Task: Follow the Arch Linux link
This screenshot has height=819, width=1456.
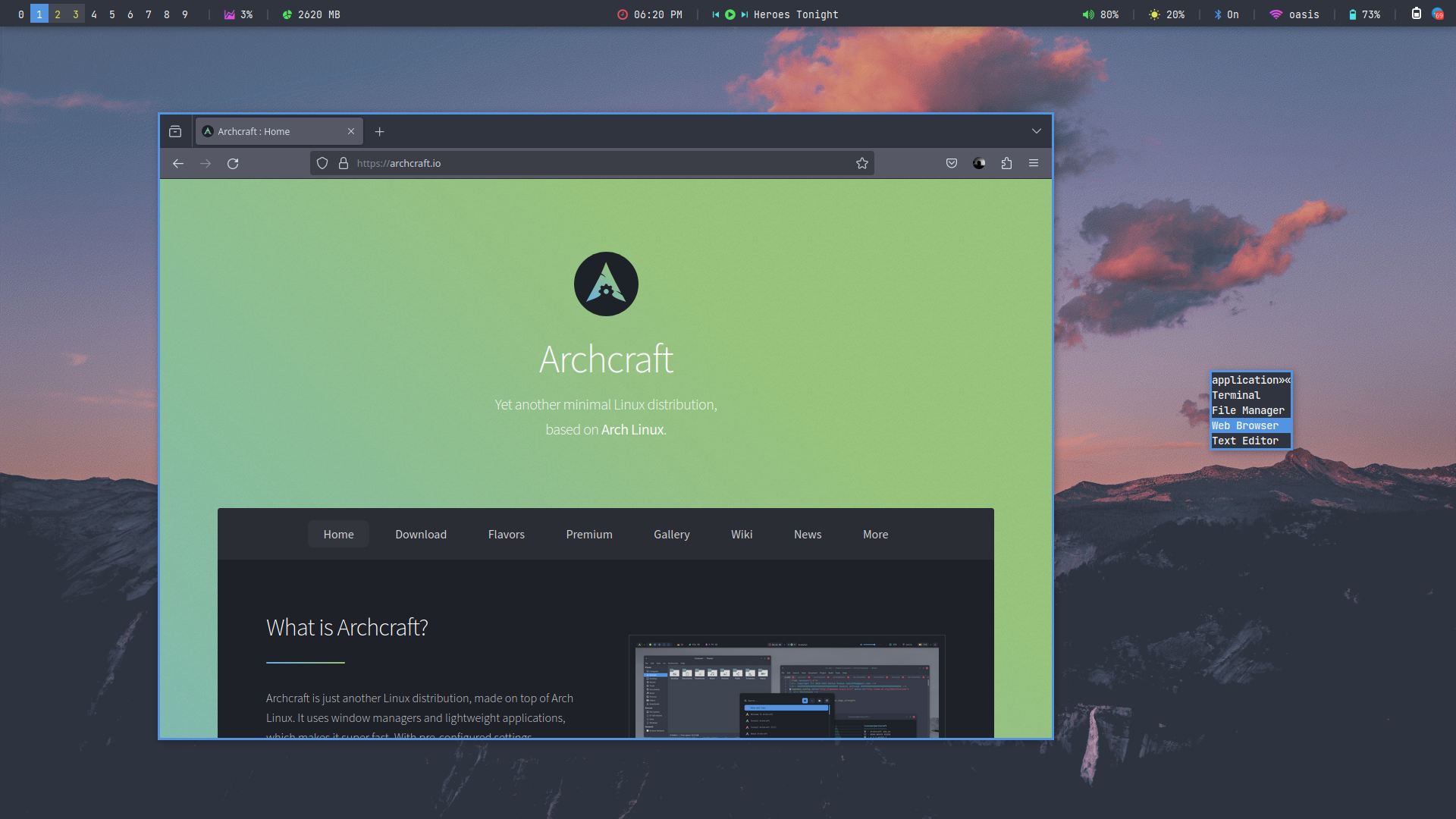Action: point(632,429)
